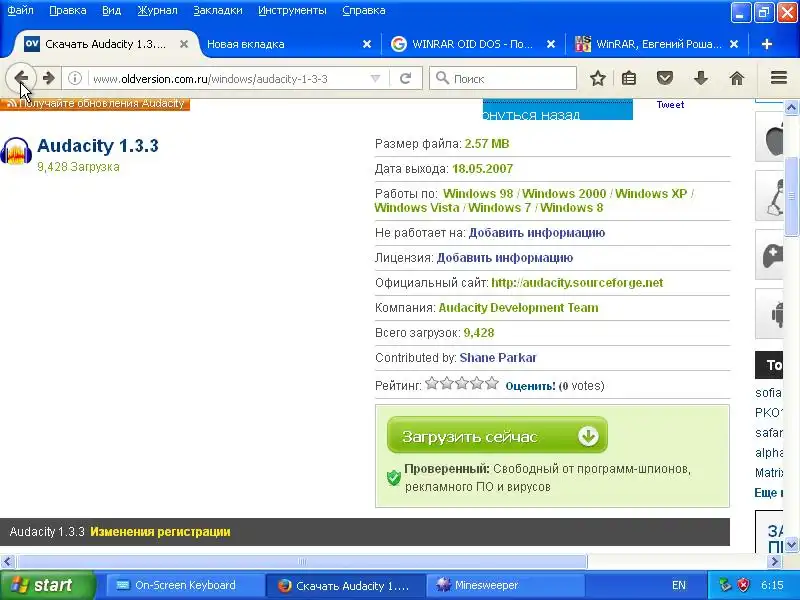
Task: Open URL history dropdown in address bar
Action: (x=376, y=78)
